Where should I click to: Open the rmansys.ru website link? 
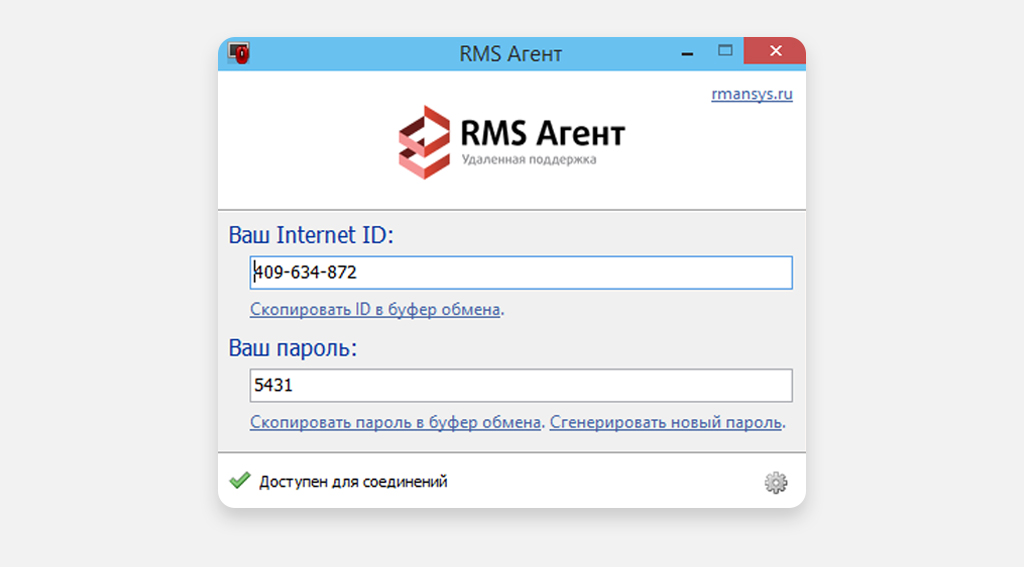point(752,94)
